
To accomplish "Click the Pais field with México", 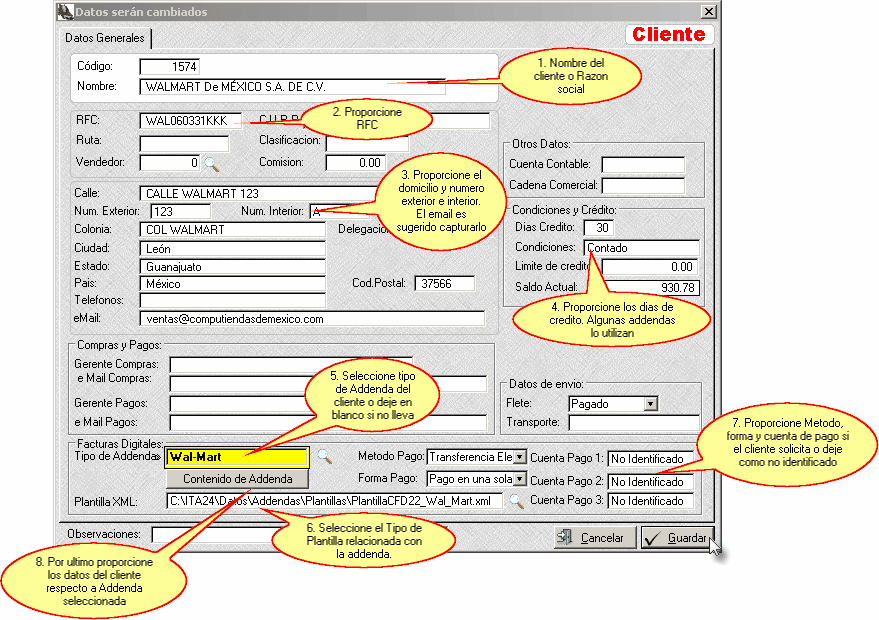I will tap(232, 284).
